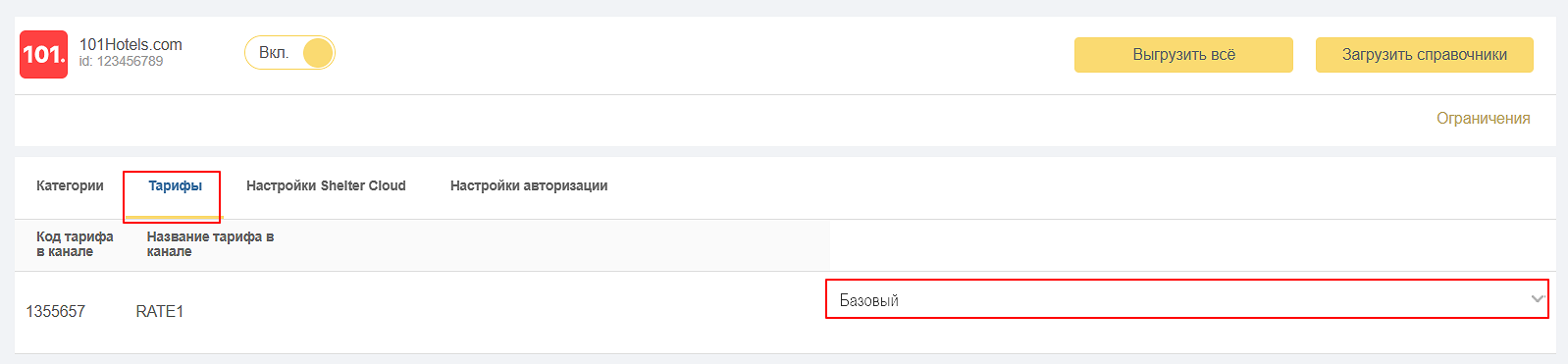The height and width of the screenshot is (364, 1568).
Task: Click the Загрузить справочники button
Action: [x=1425, y=55]
